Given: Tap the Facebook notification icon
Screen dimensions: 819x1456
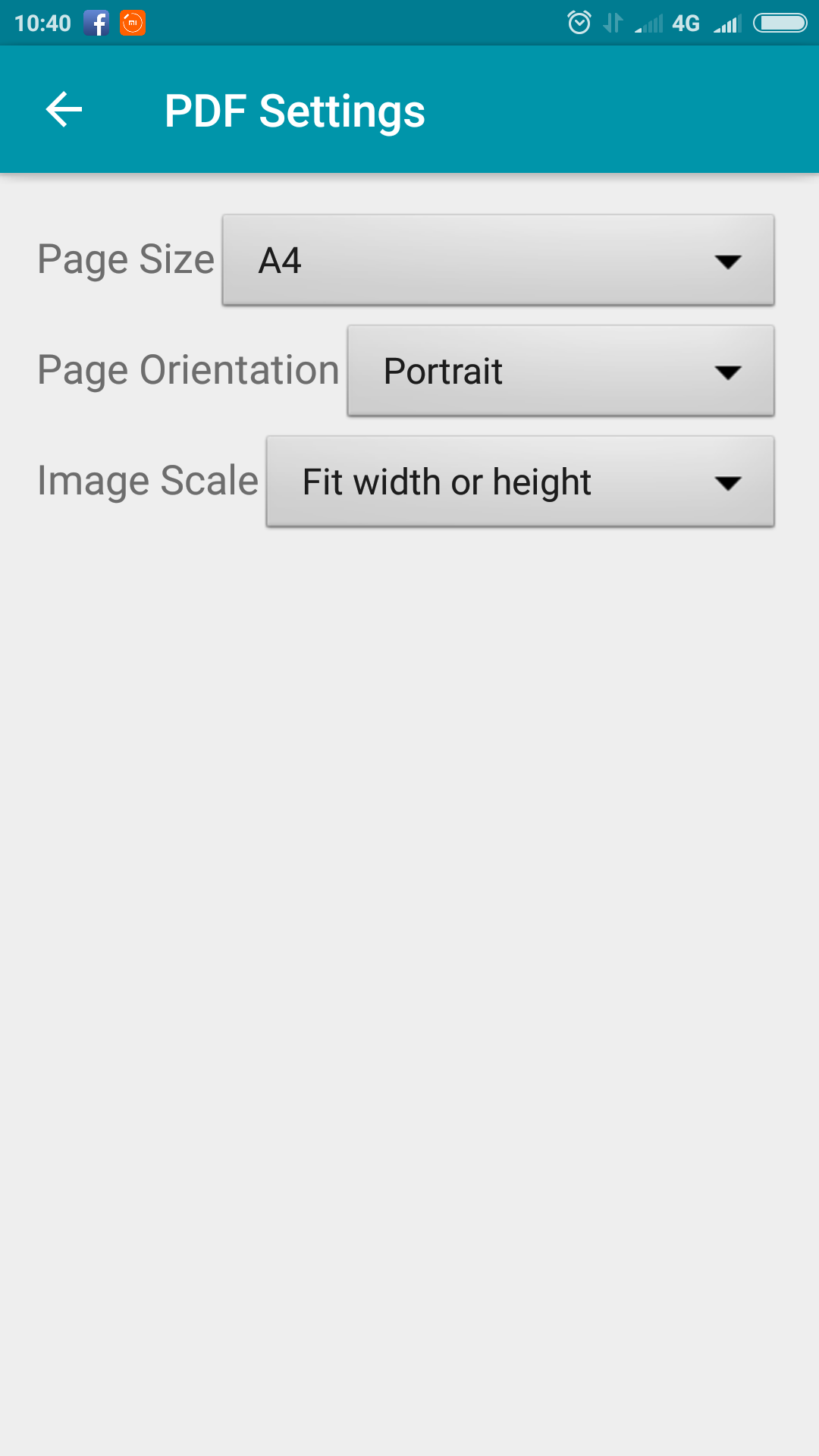Looking at the screenshot, I should [96, 23].
